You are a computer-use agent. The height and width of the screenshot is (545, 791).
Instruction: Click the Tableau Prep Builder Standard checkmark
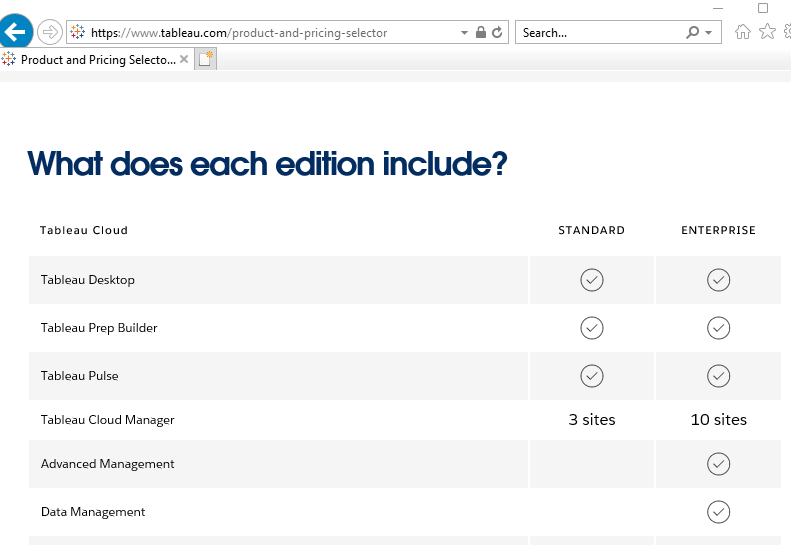tap(592, 328)
